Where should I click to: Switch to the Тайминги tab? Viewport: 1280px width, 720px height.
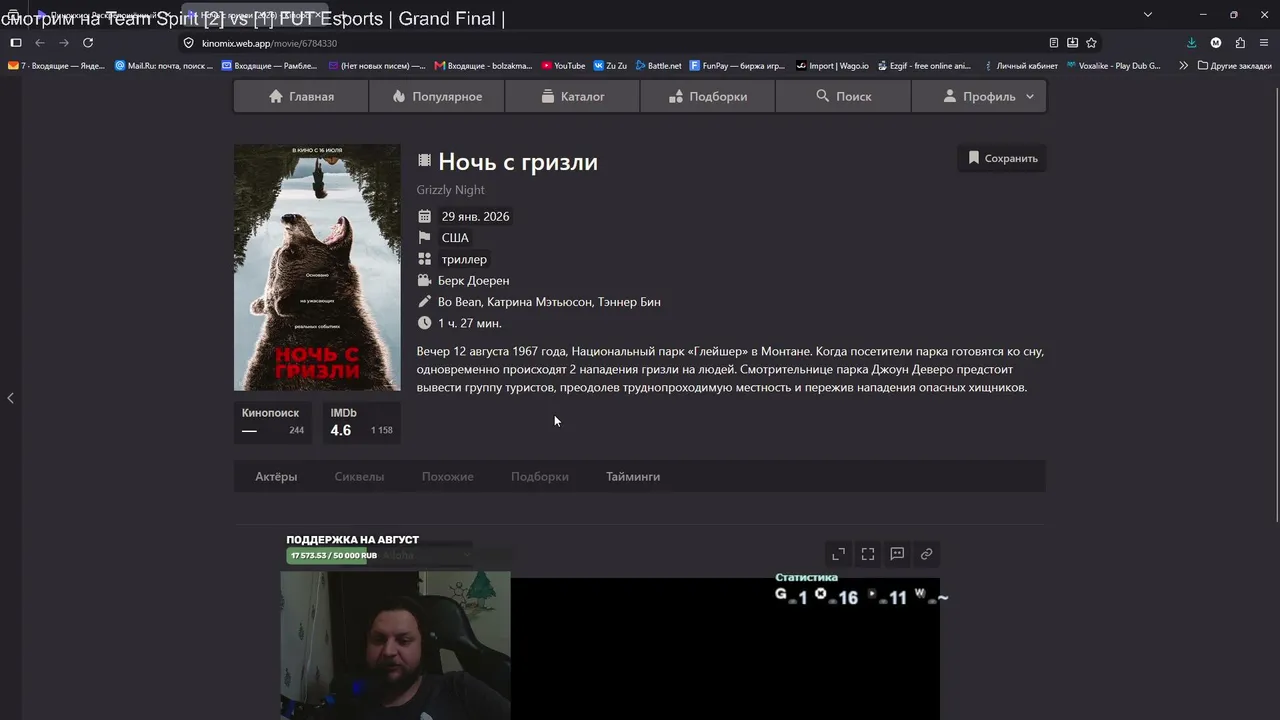tap(633, 477)
